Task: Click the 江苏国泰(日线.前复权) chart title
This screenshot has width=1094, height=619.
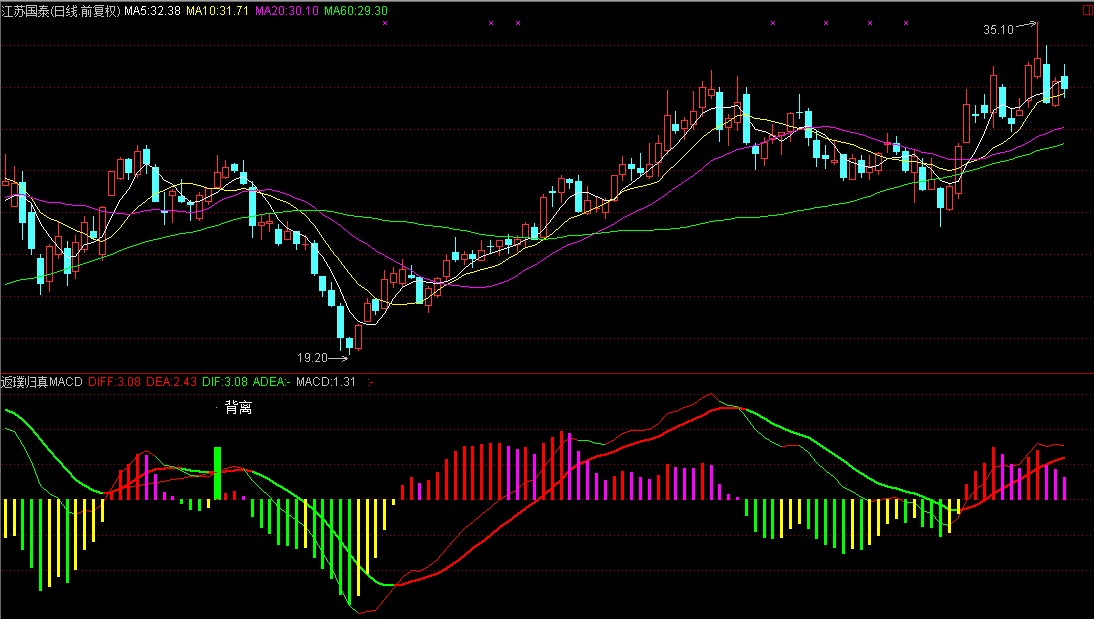Action: tap(61, 11)
